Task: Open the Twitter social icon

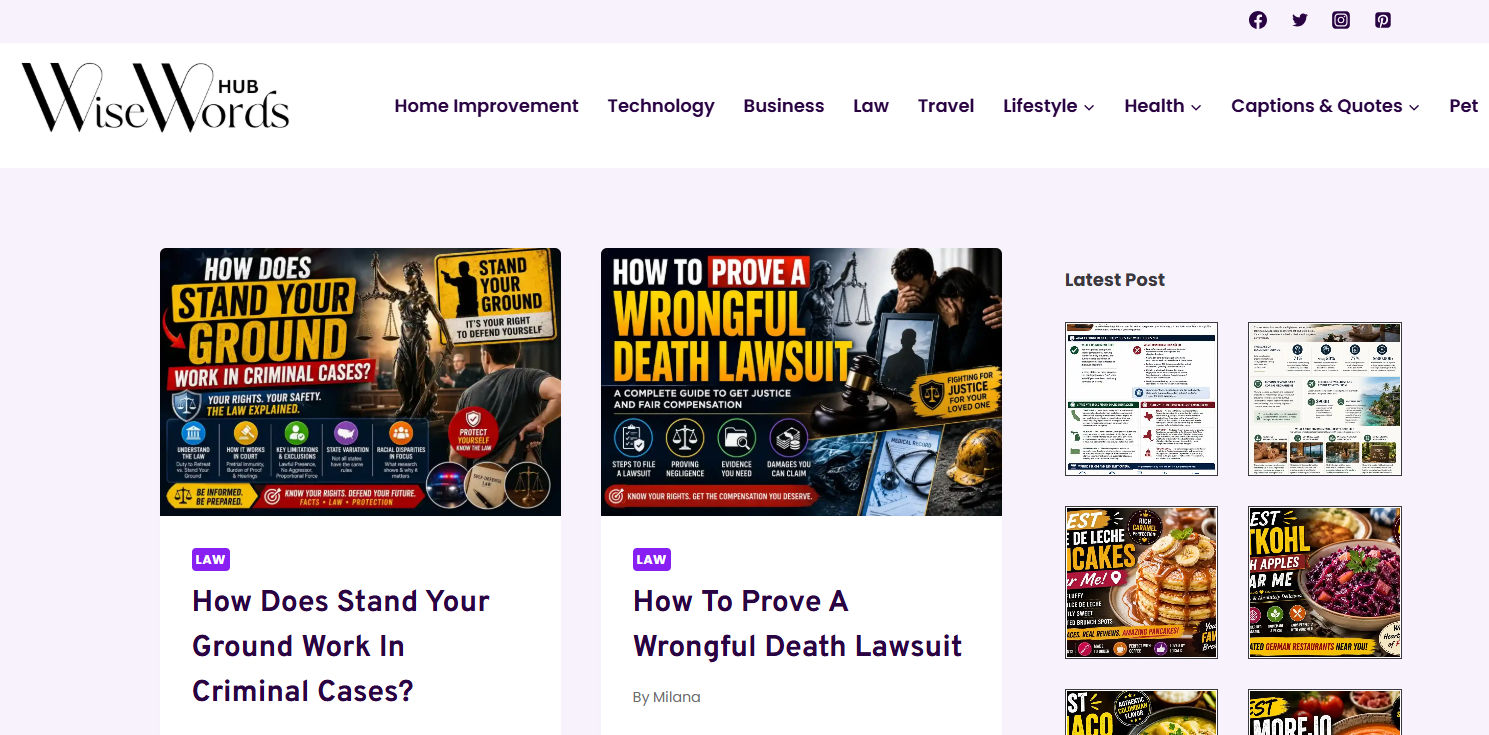Action: click(1300, 20)
